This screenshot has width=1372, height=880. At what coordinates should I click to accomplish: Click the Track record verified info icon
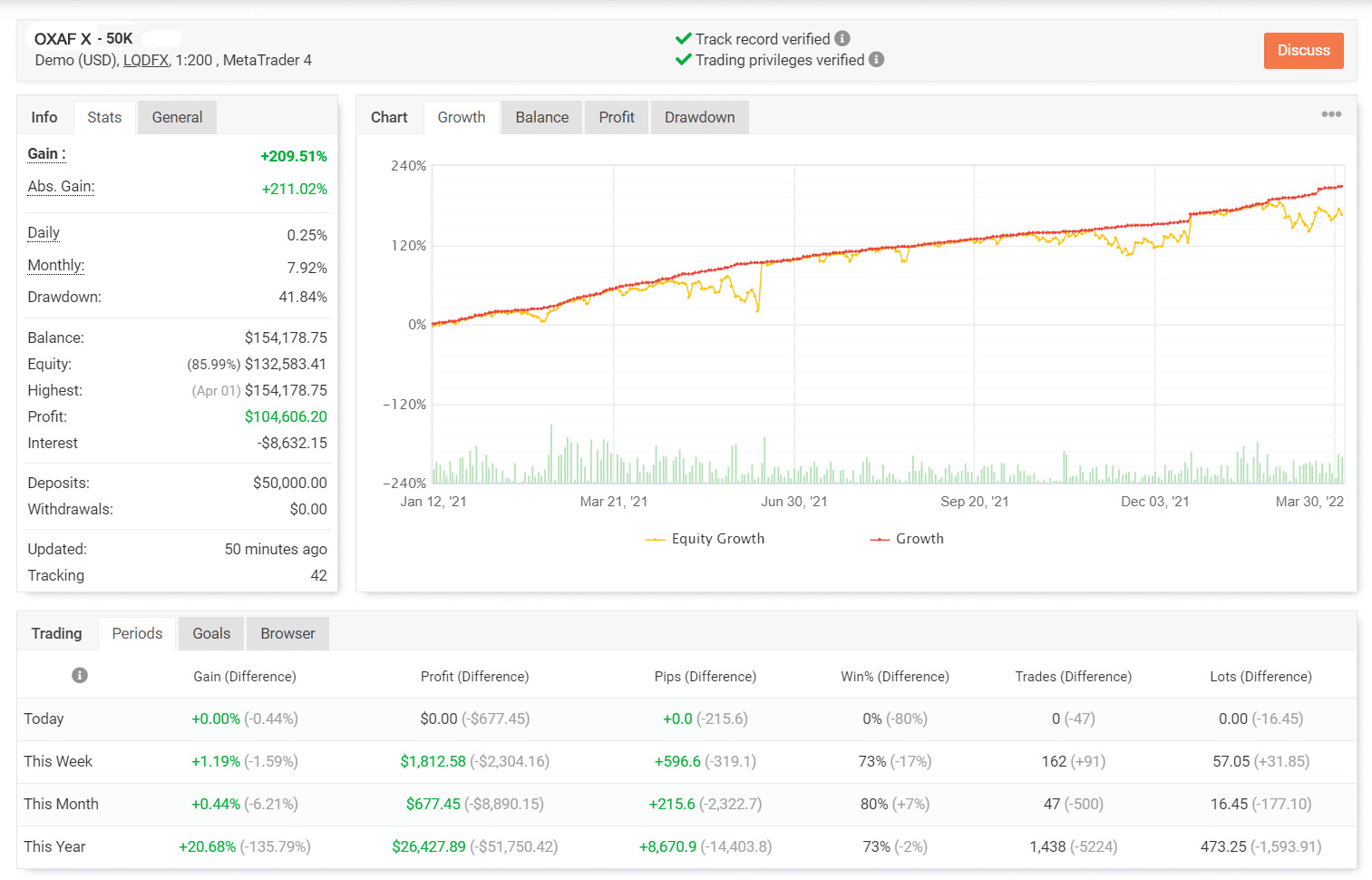tap(842, 39)
